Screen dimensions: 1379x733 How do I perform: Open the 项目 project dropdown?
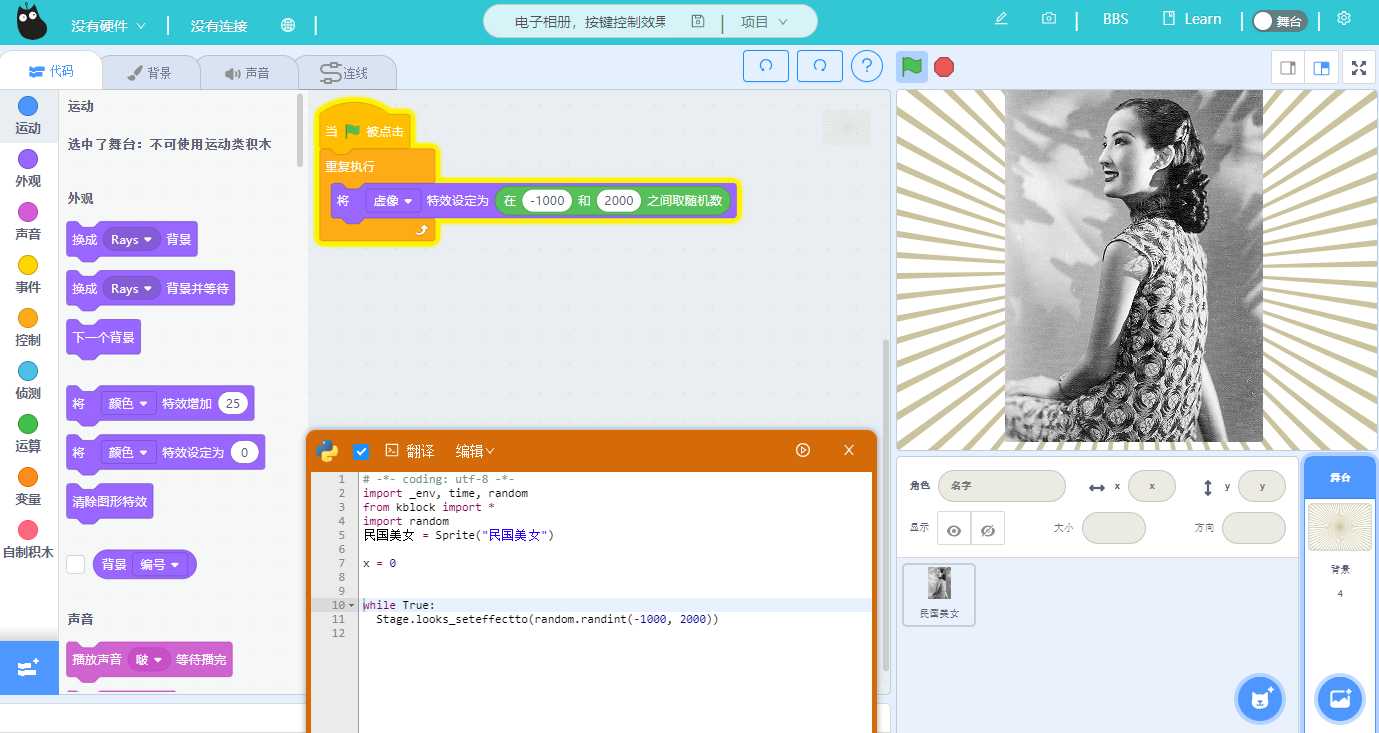coord(764,21)
